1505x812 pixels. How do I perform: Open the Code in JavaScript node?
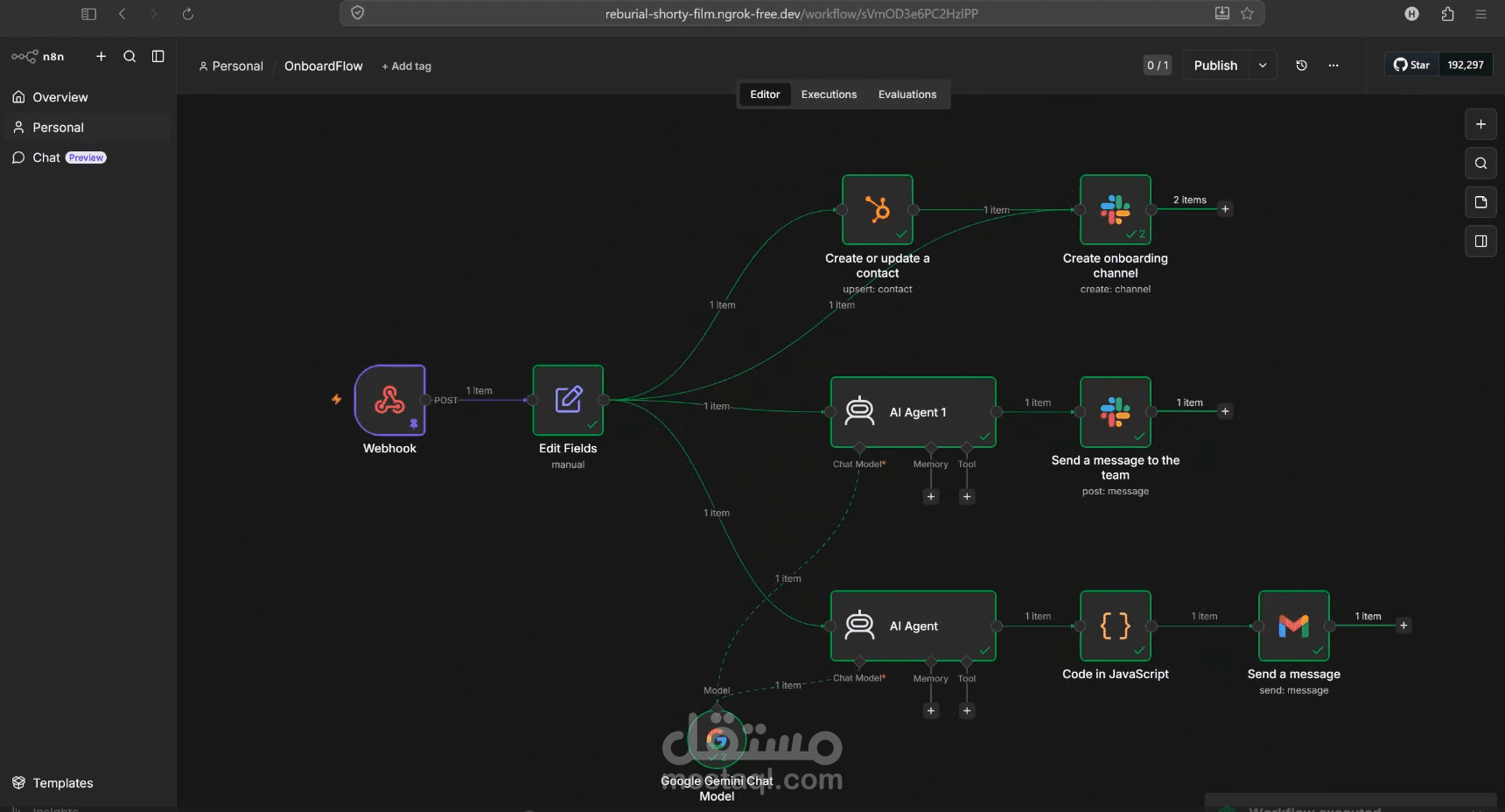1116,626
